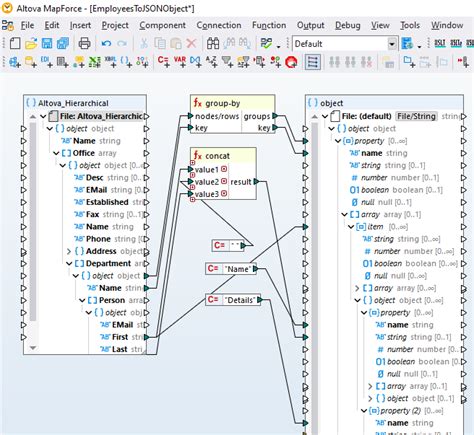The height and width of the screenshot is (435, 474).
Task: Open the Default configuration dropdown
Action: coord(392,44)
